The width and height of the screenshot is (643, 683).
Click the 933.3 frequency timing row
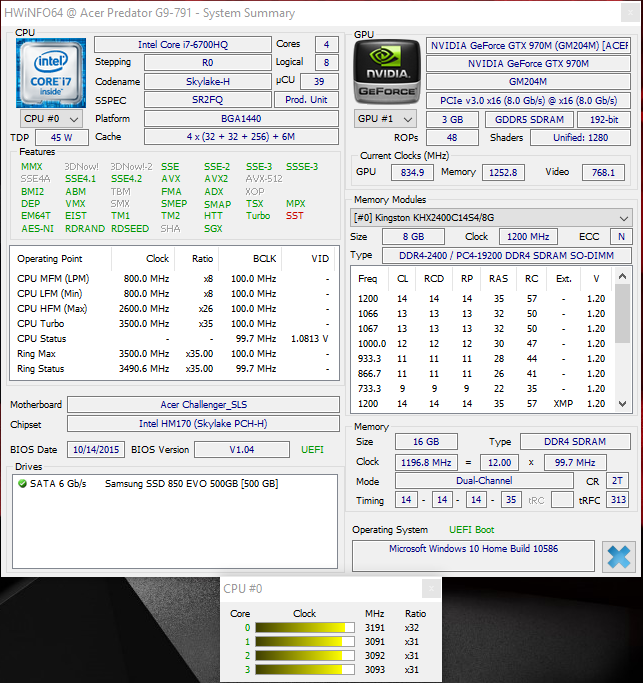[482, 358]
